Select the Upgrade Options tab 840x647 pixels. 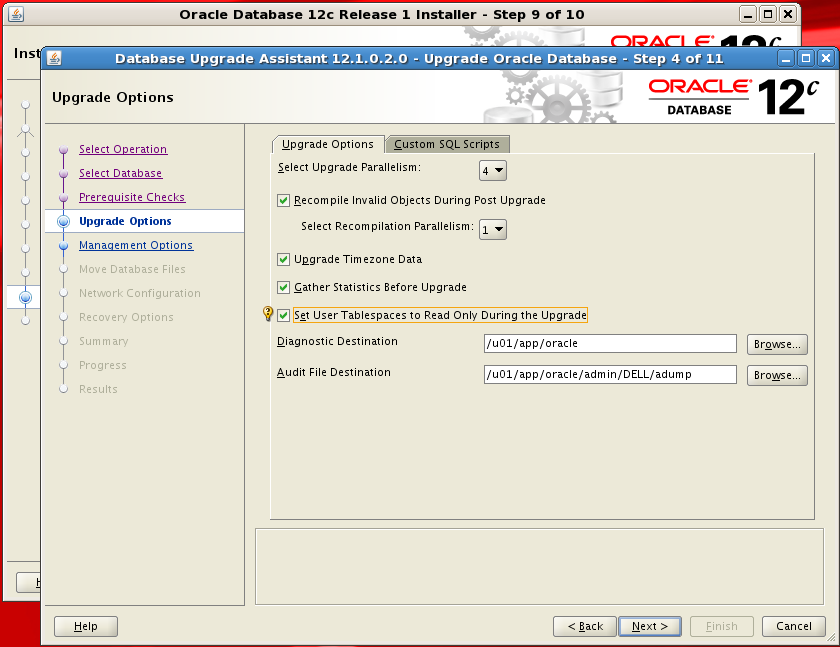click(x=328, y=144)
